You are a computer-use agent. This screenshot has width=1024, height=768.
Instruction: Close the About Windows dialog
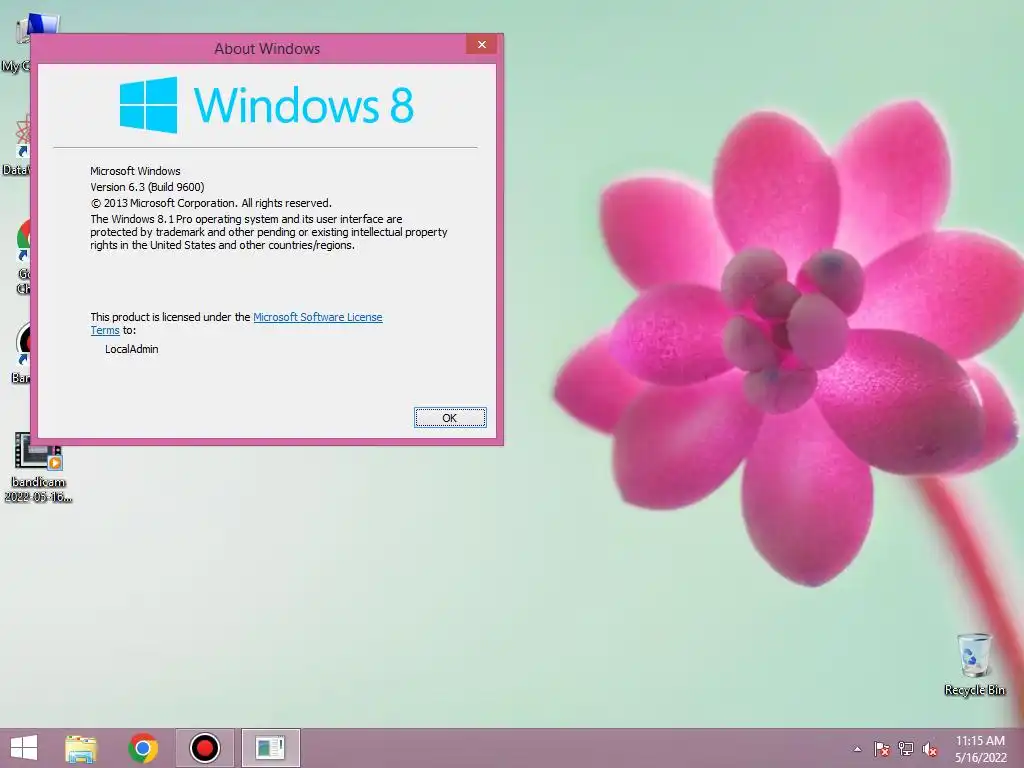pos(481,44)
